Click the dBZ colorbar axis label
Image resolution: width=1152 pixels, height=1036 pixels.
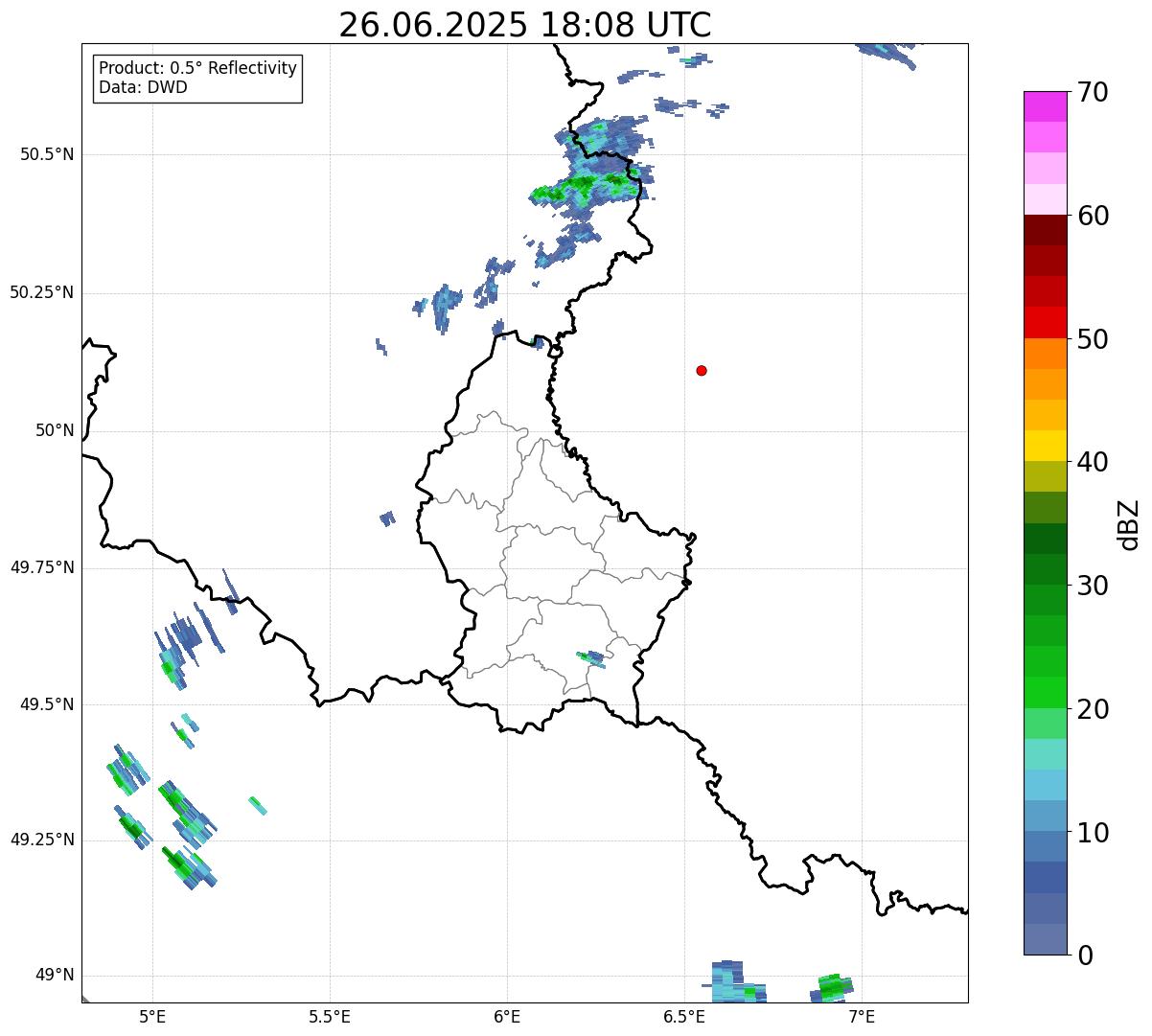(x=1129, y=523)
